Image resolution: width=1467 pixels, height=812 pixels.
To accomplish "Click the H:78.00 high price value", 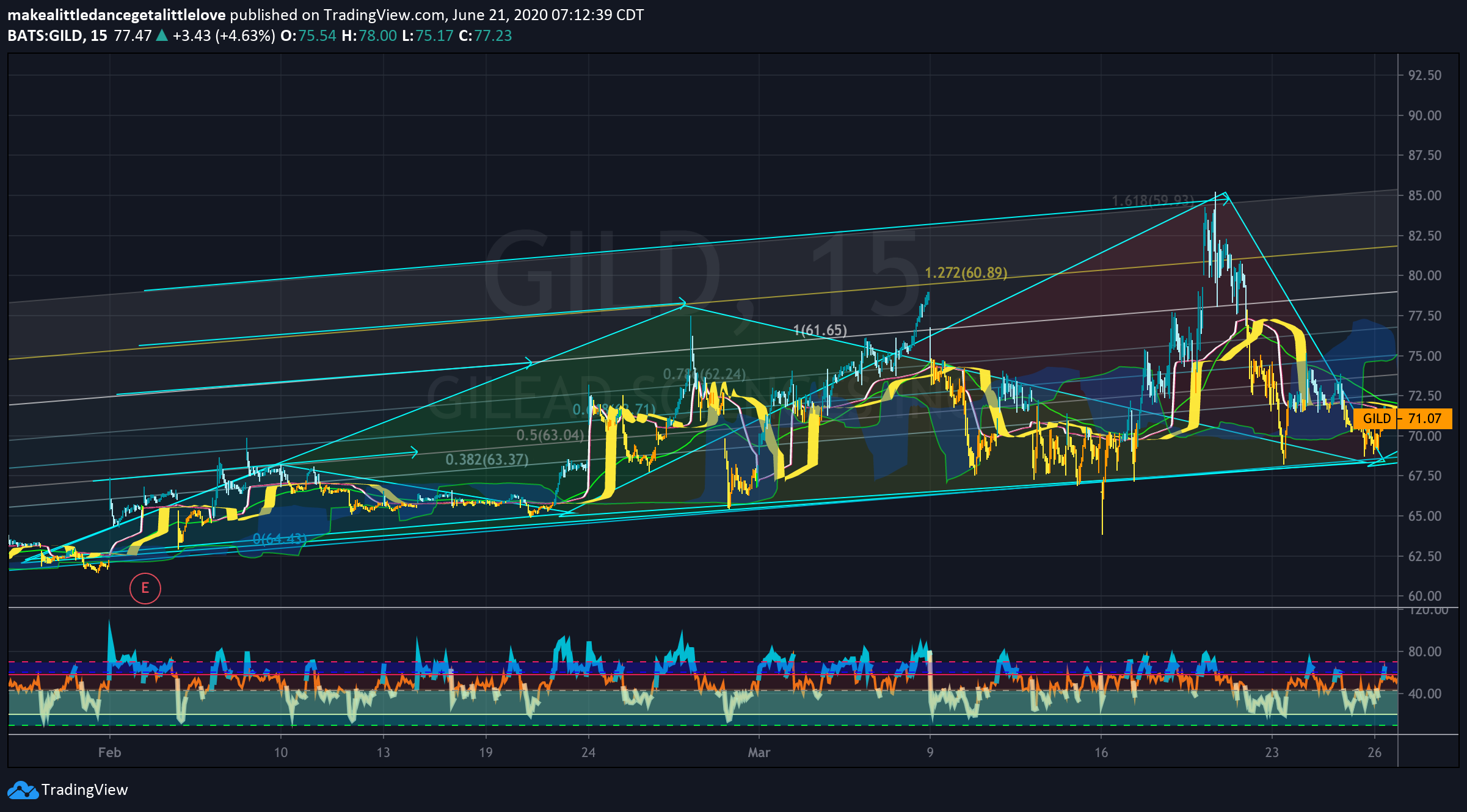I will [369, 36].
